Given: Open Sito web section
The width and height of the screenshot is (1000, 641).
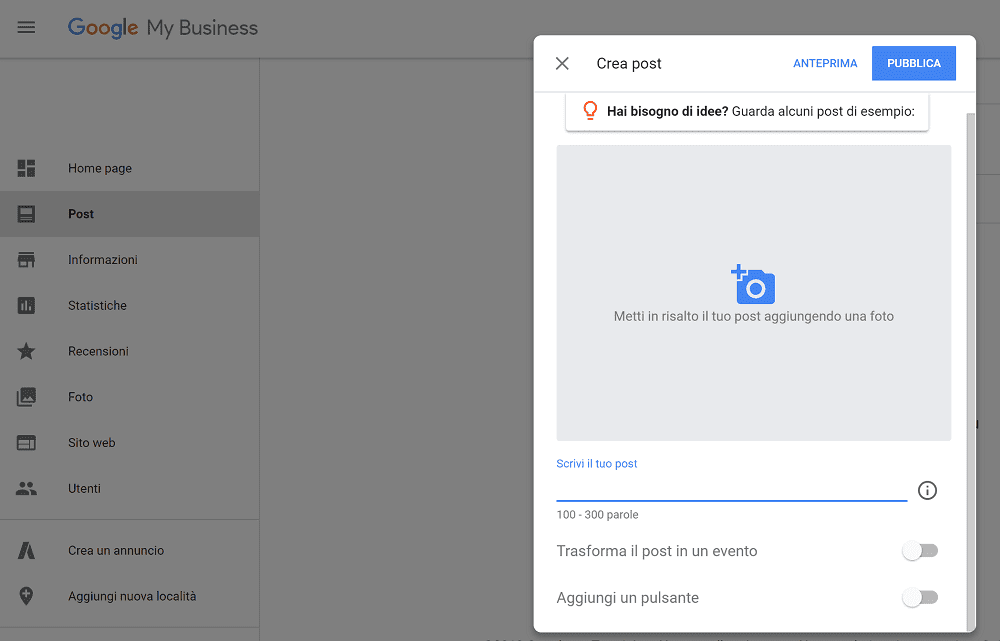Looking at the screenshot, I should tap(129, 443).
